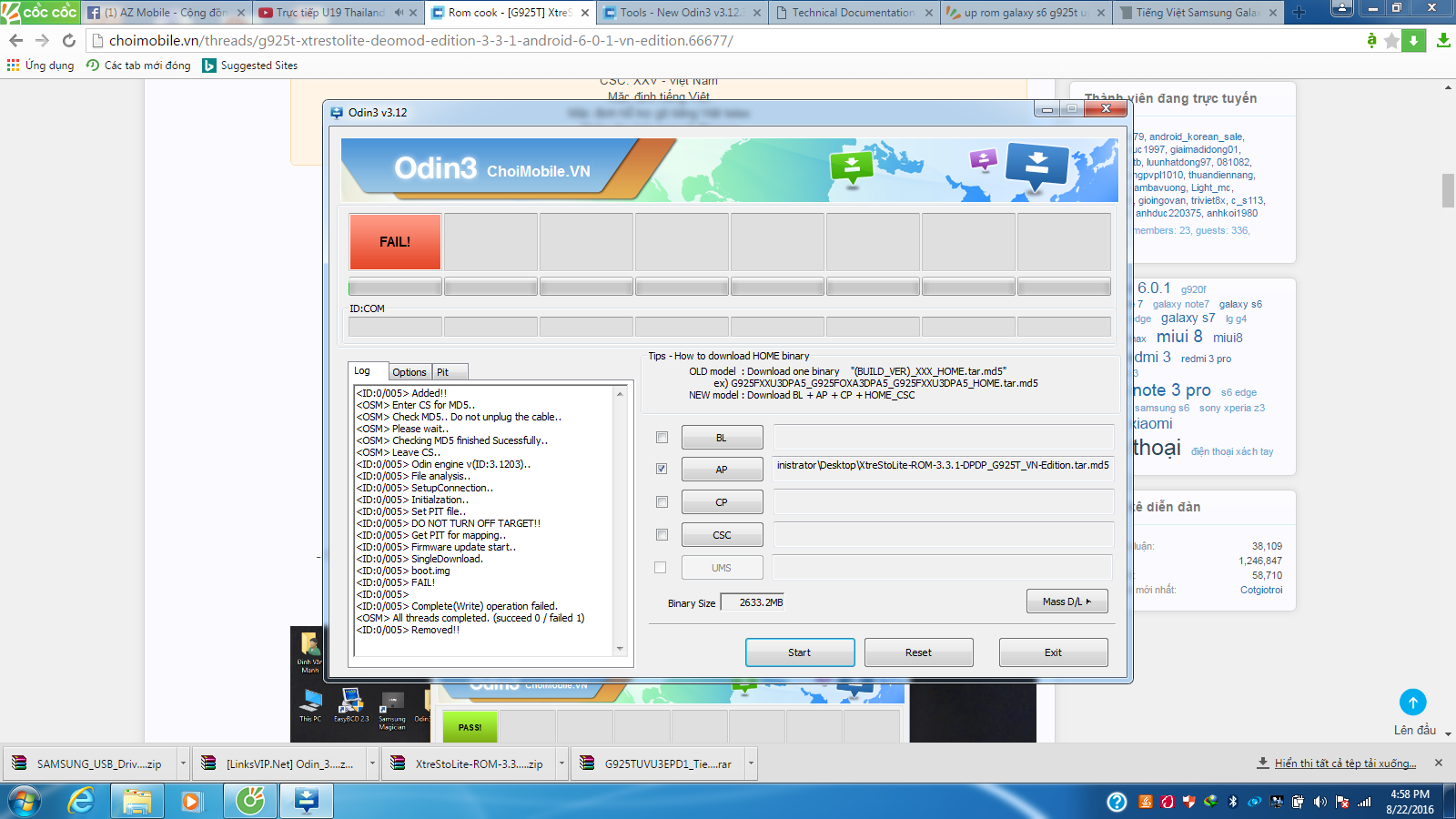
Task: Expand the Mass D/L menu
Action: 1067,602
